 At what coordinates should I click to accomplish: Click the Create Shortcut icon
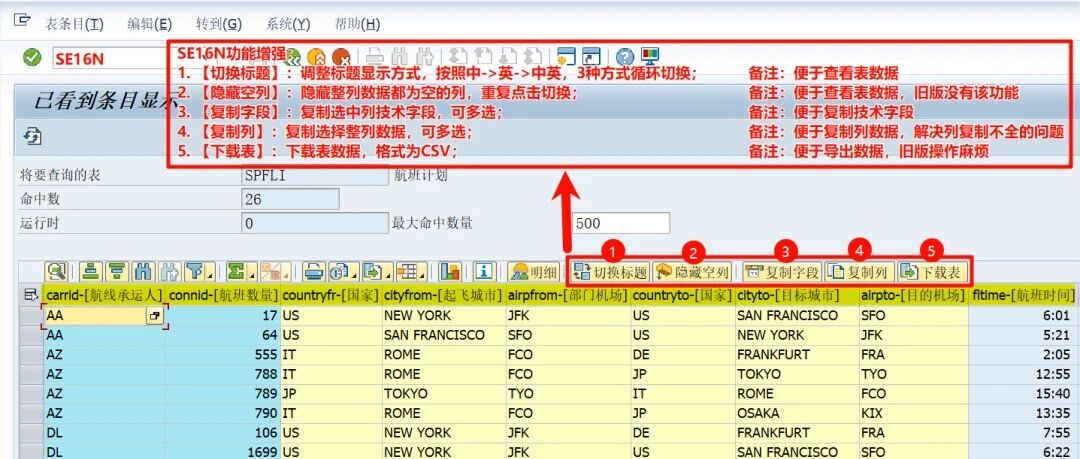click(592, 57)
